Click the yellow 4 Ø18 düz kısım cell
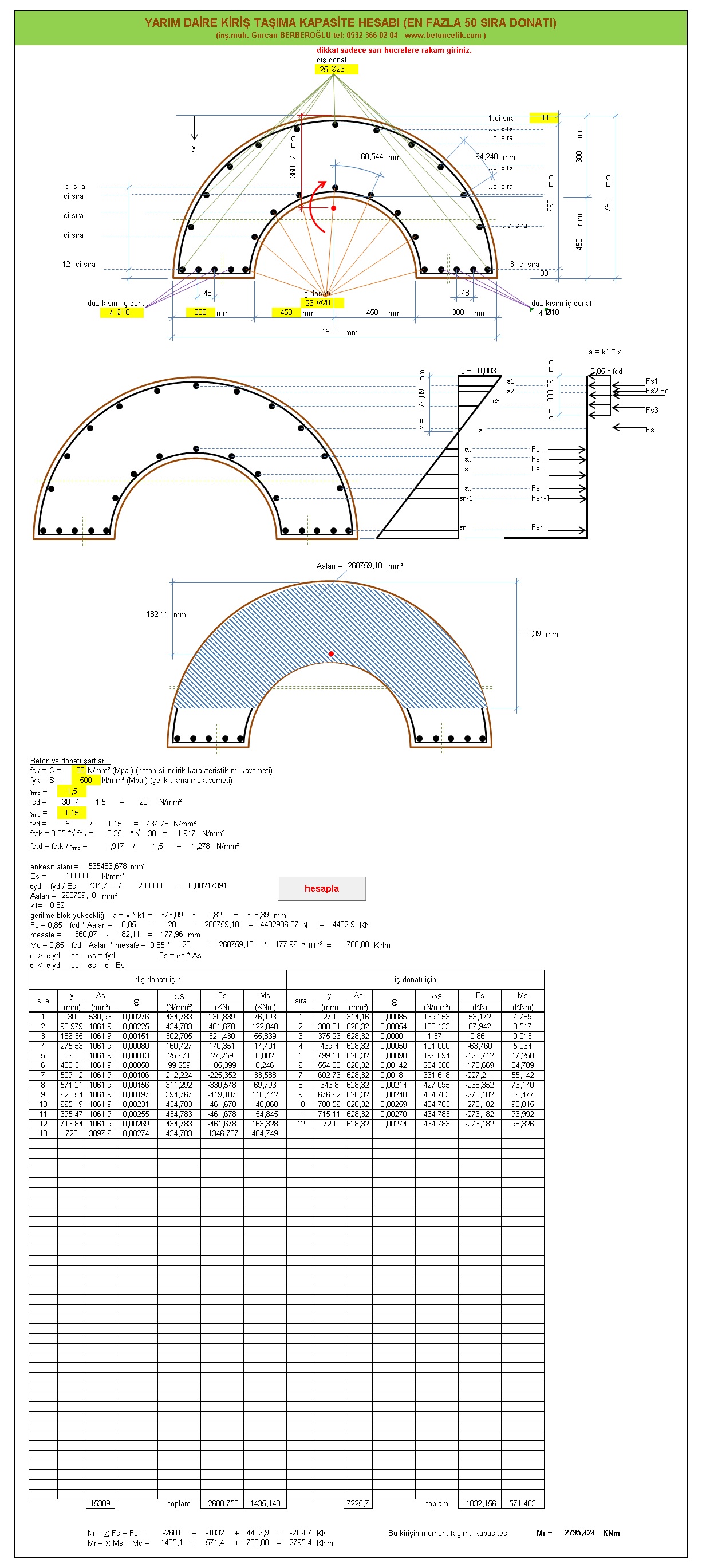The width and height of the screenshot is (702, 1568). click(119, 312)
